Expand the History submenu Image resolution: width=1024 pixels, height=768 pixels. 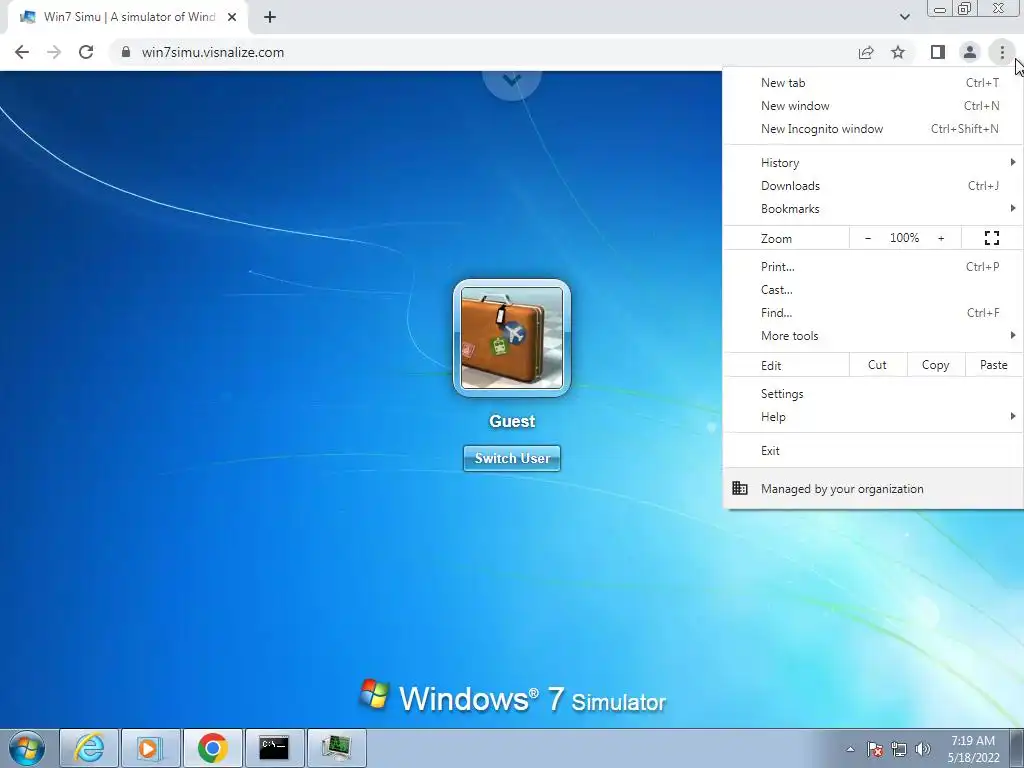coord(873,163)
